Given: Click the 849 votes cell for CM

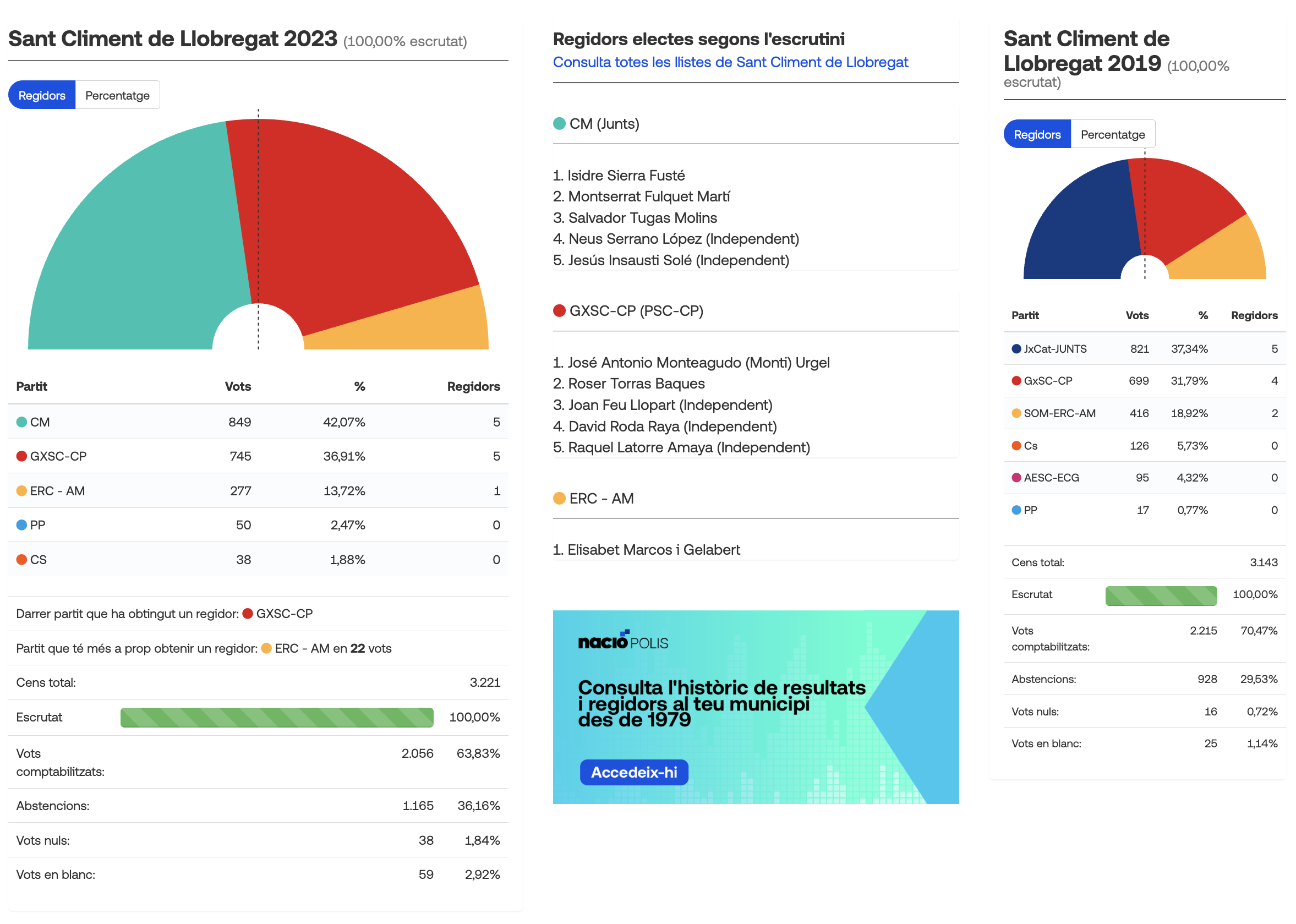Looking at the screenshot, I should [x=239, y=422].
